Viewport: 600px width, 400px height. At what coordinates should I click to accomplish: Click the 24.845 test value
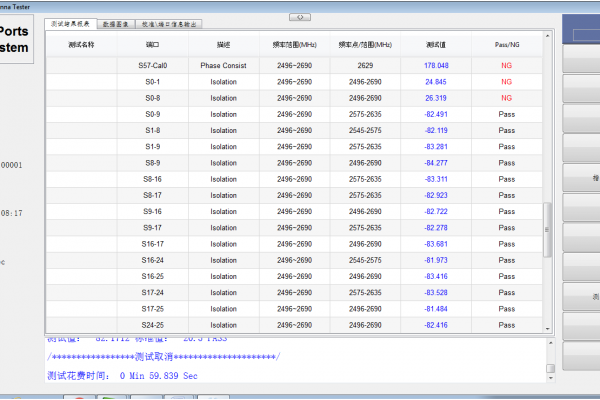click(436, 82)
